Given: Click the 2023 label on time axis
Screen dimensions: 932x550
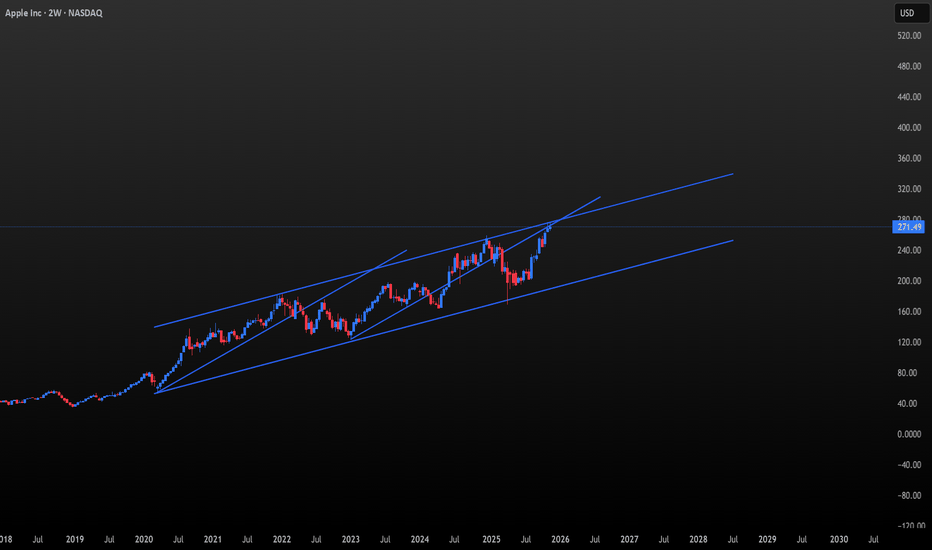Looking at the screenshot, I should point(351,540).
